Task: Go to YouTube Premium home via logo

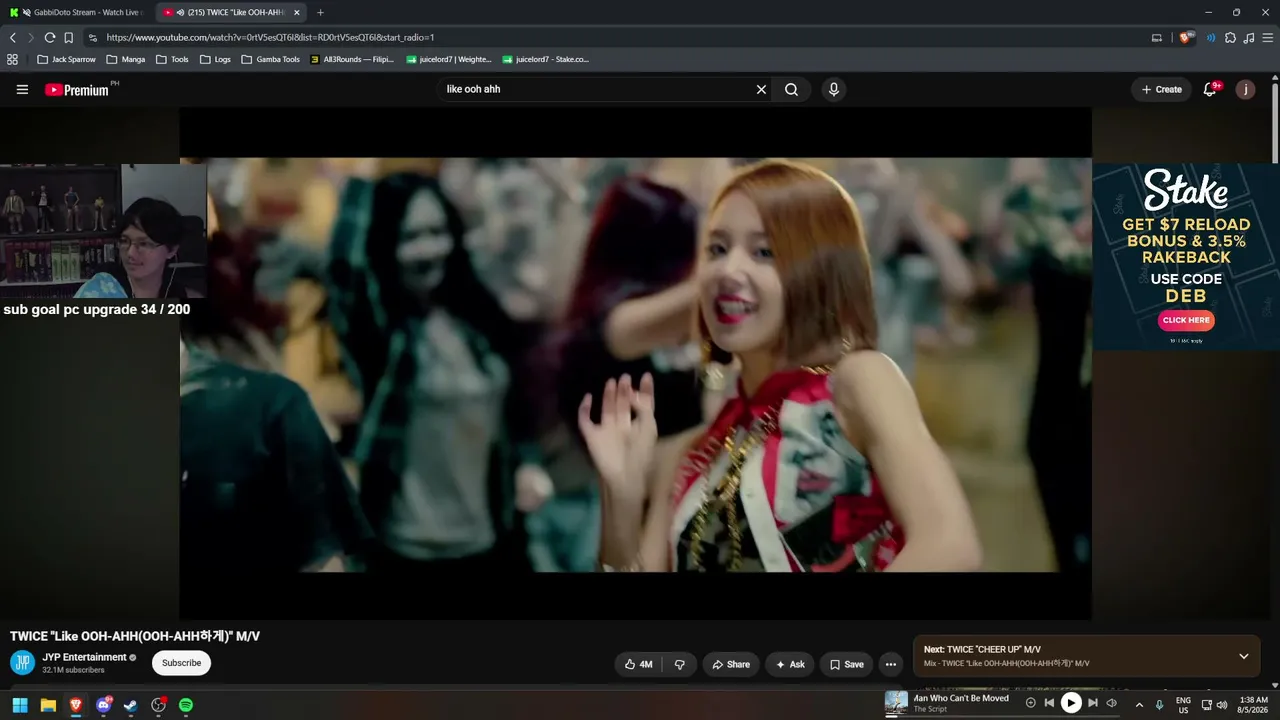Action: point(77,90)
